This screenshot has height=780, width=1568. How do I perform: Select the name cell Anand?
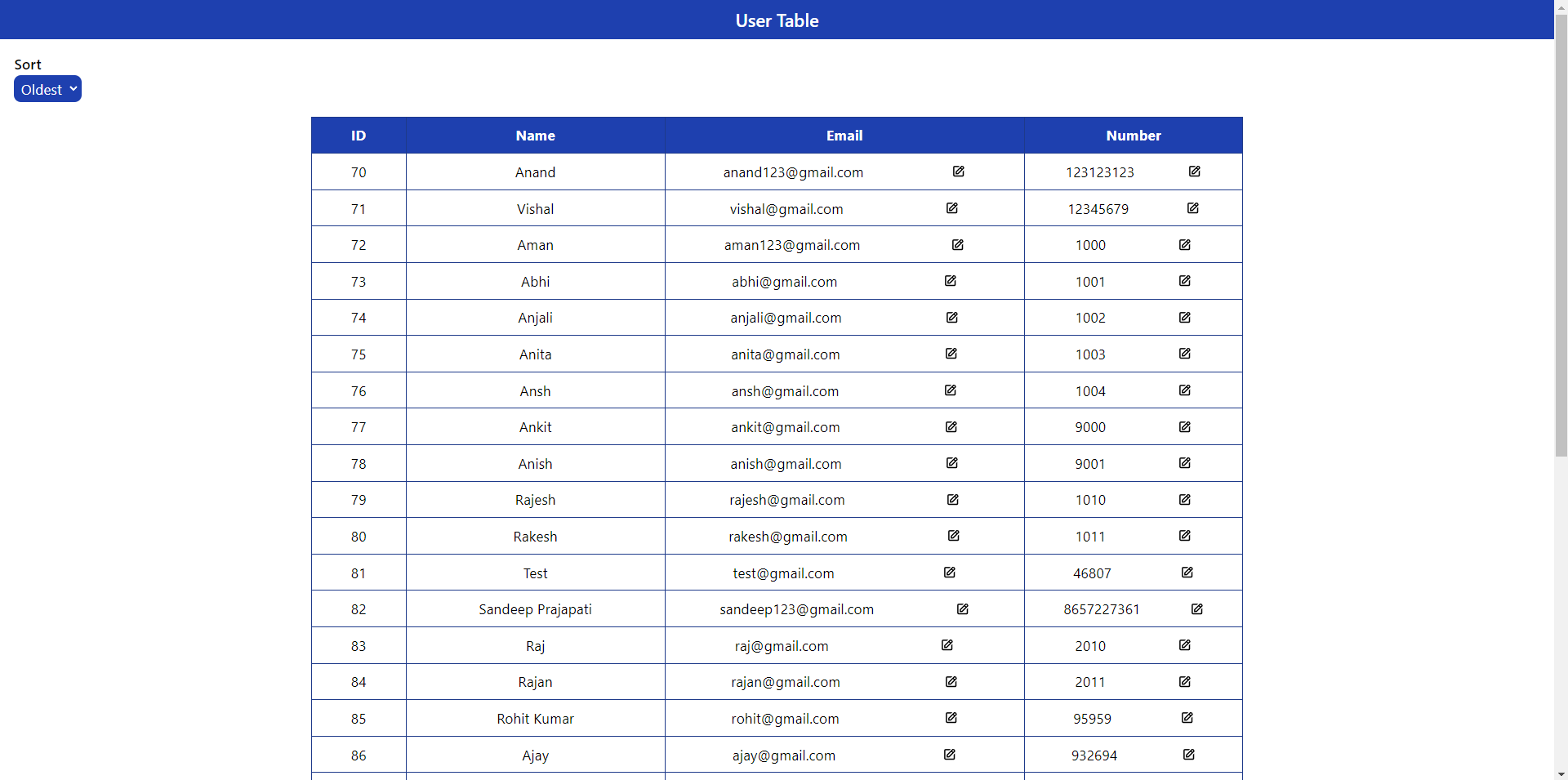click(x=536, y=172)
